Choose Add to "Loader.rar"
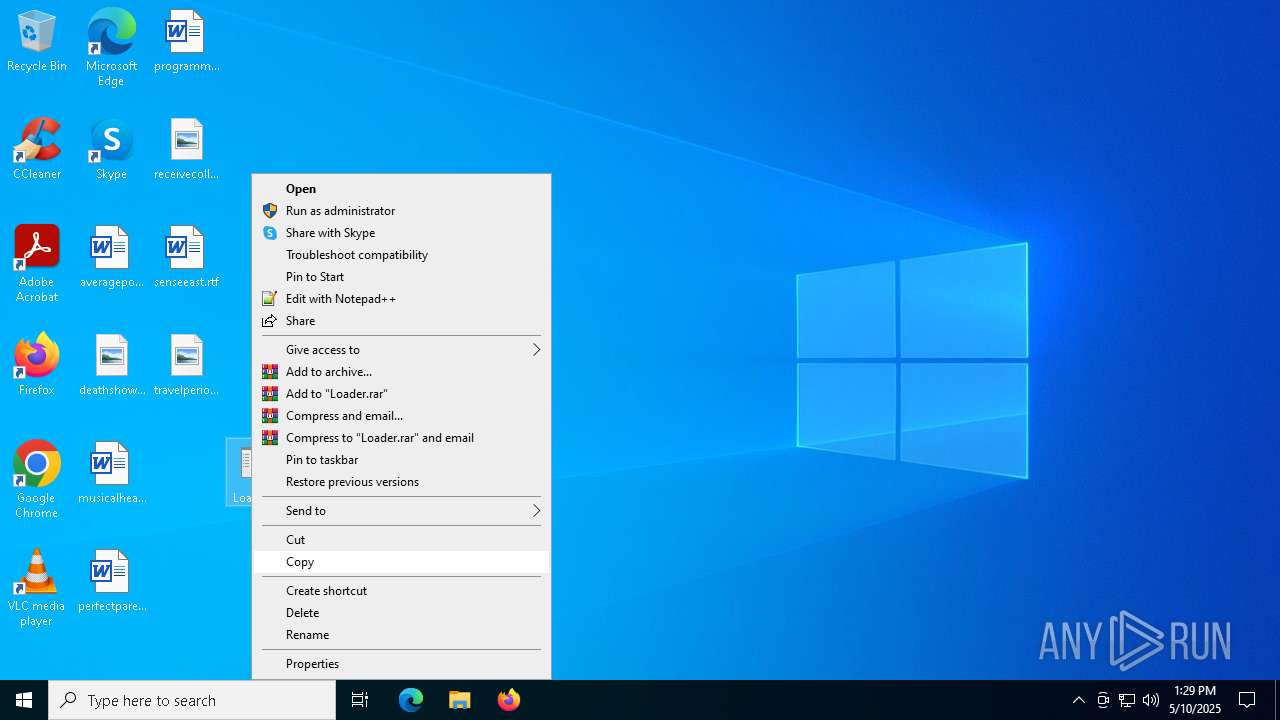This screenshot has height=720, width=1280. click(x=401, y=394)
